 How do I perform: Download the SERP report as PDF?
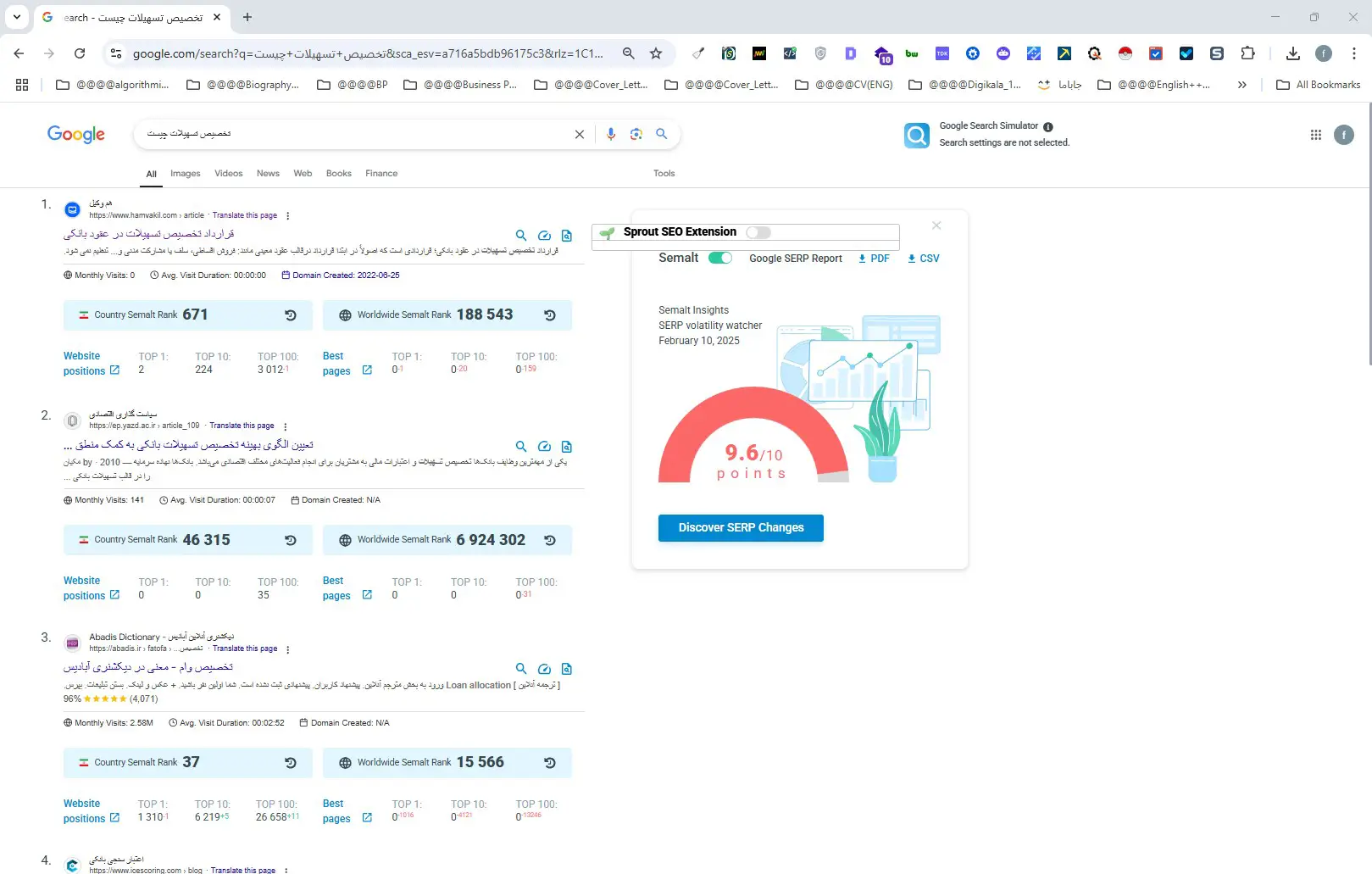[x=874, y=259]
